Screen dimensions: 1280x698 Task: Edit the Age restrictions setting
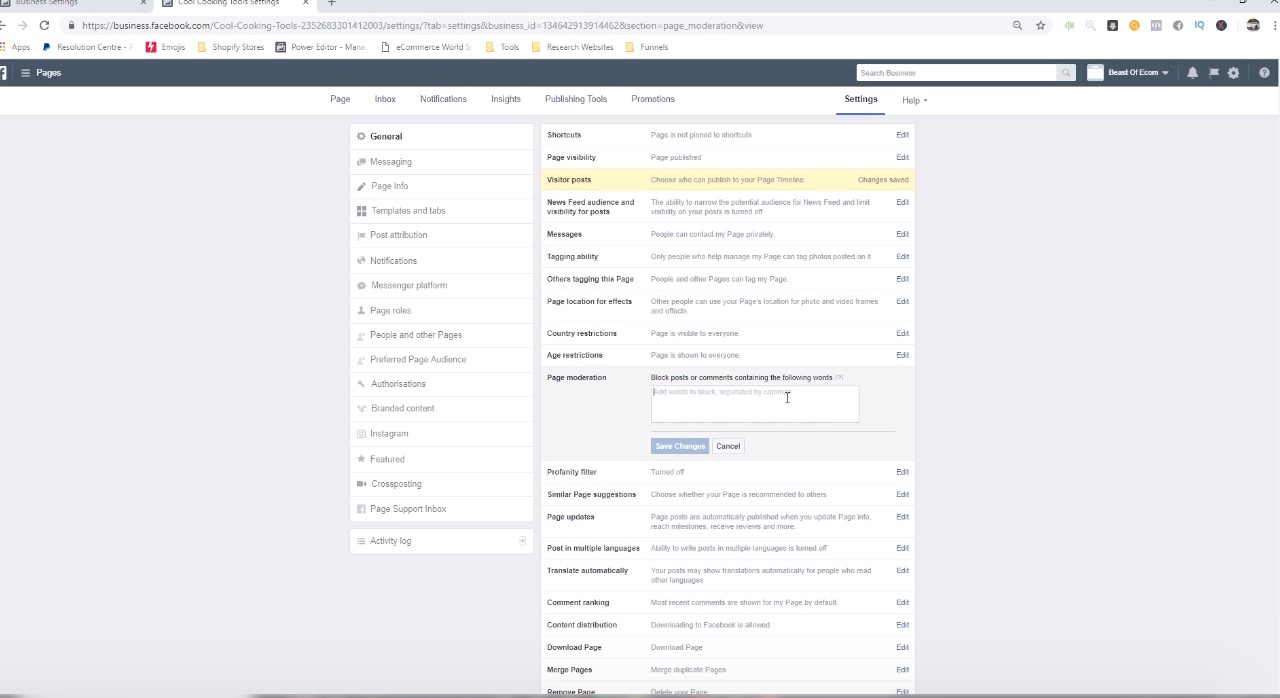tap(902, 355)
